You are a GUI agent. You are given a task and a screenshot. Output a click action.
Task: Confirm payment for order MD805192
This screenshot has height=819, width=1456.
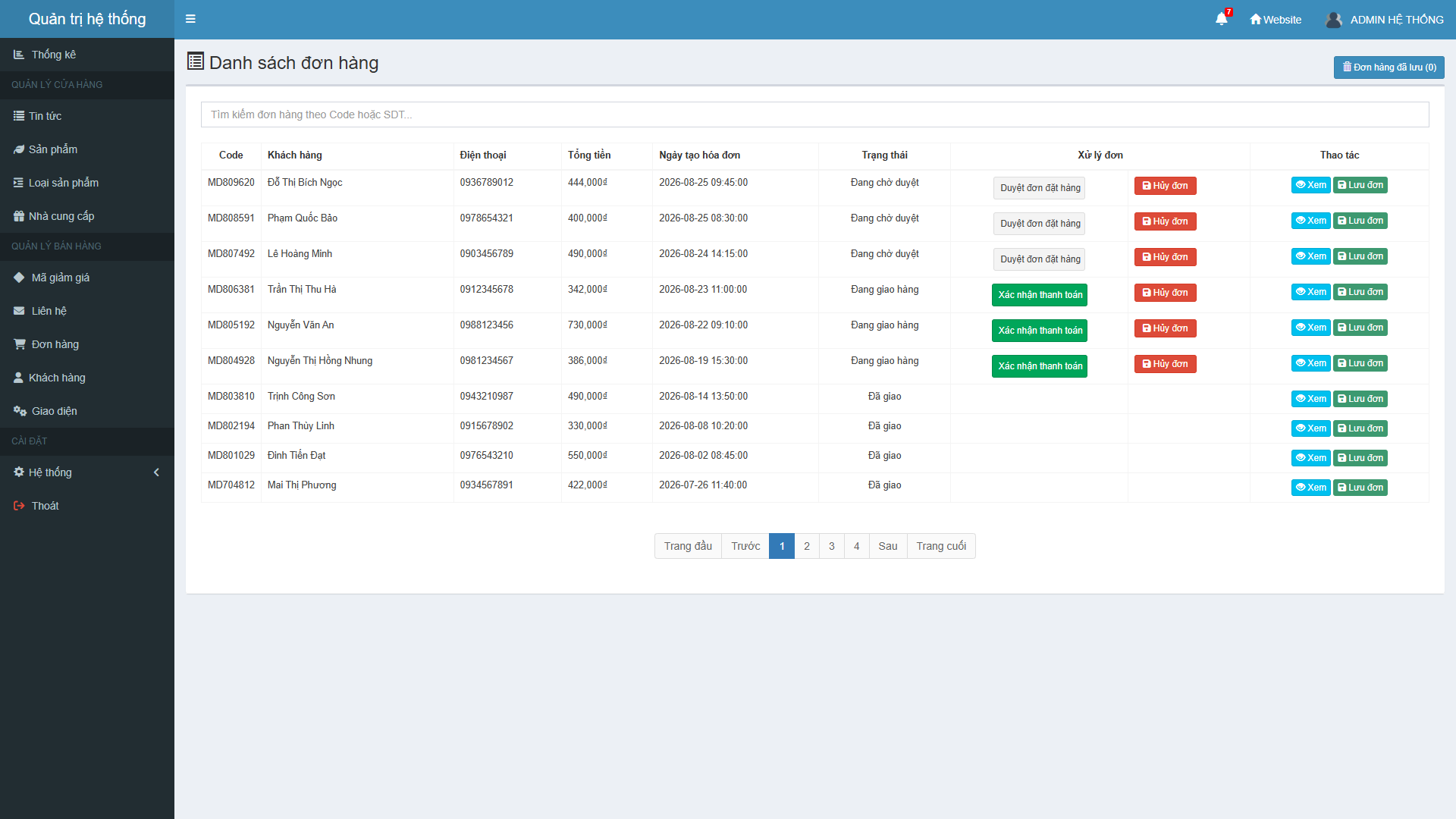1039,331
